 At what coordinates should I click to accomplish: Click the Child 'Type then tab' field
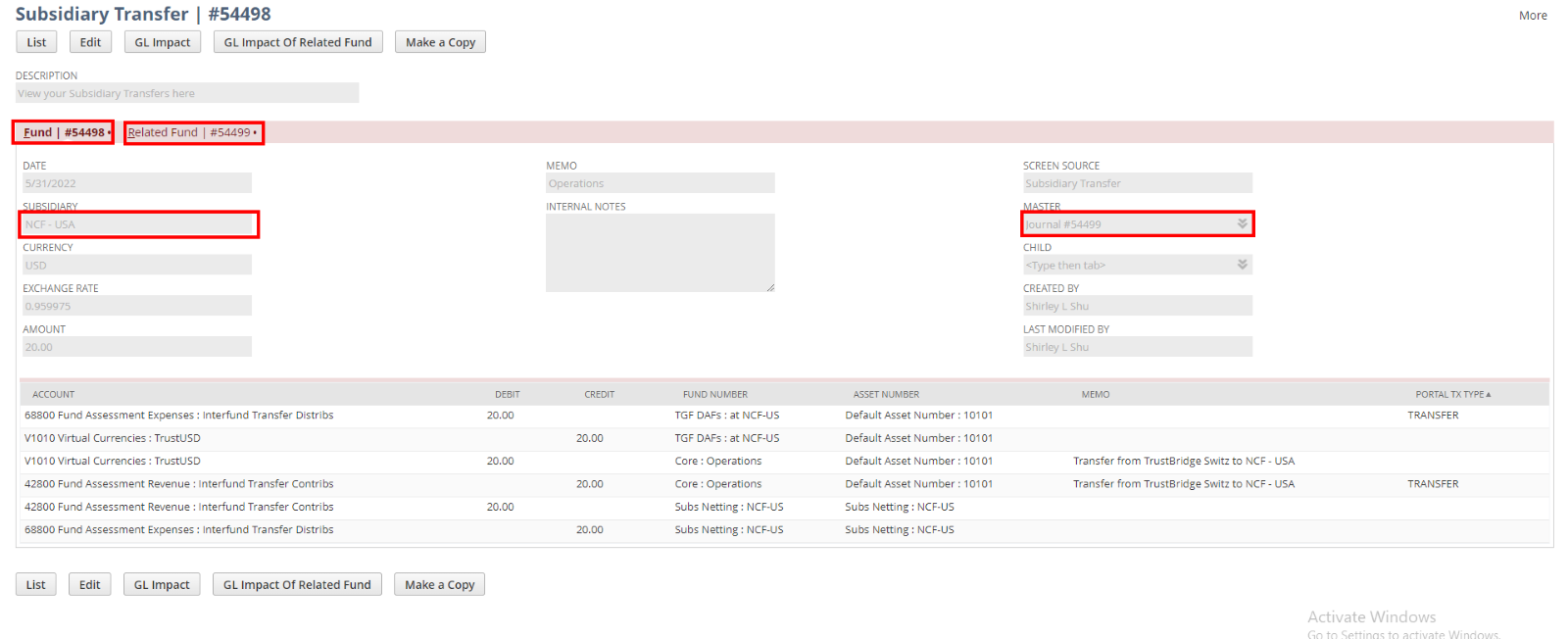1127,266
